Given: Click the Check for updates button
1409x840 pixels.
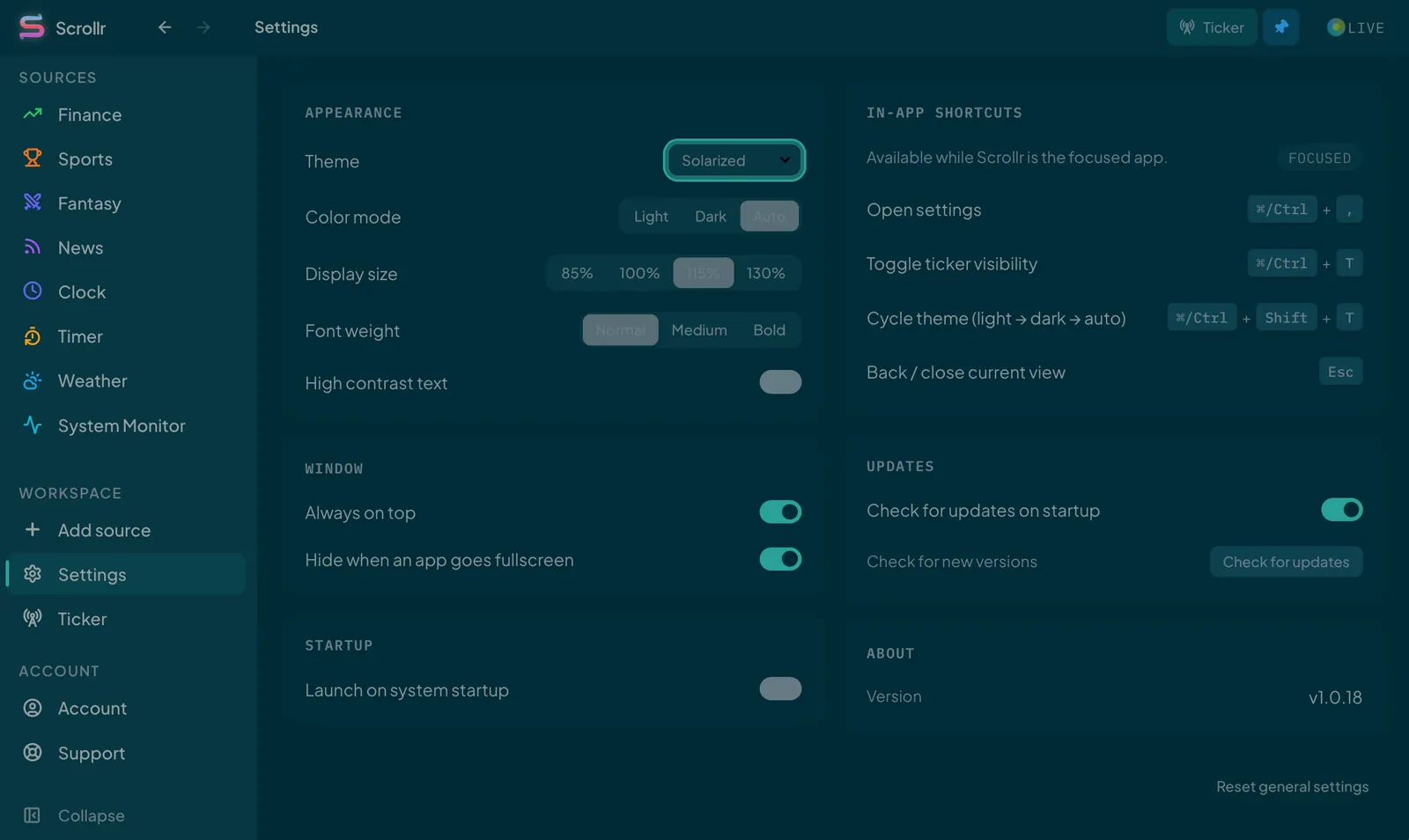Looking at the screenshot, I should click(x=1286, y=562).
